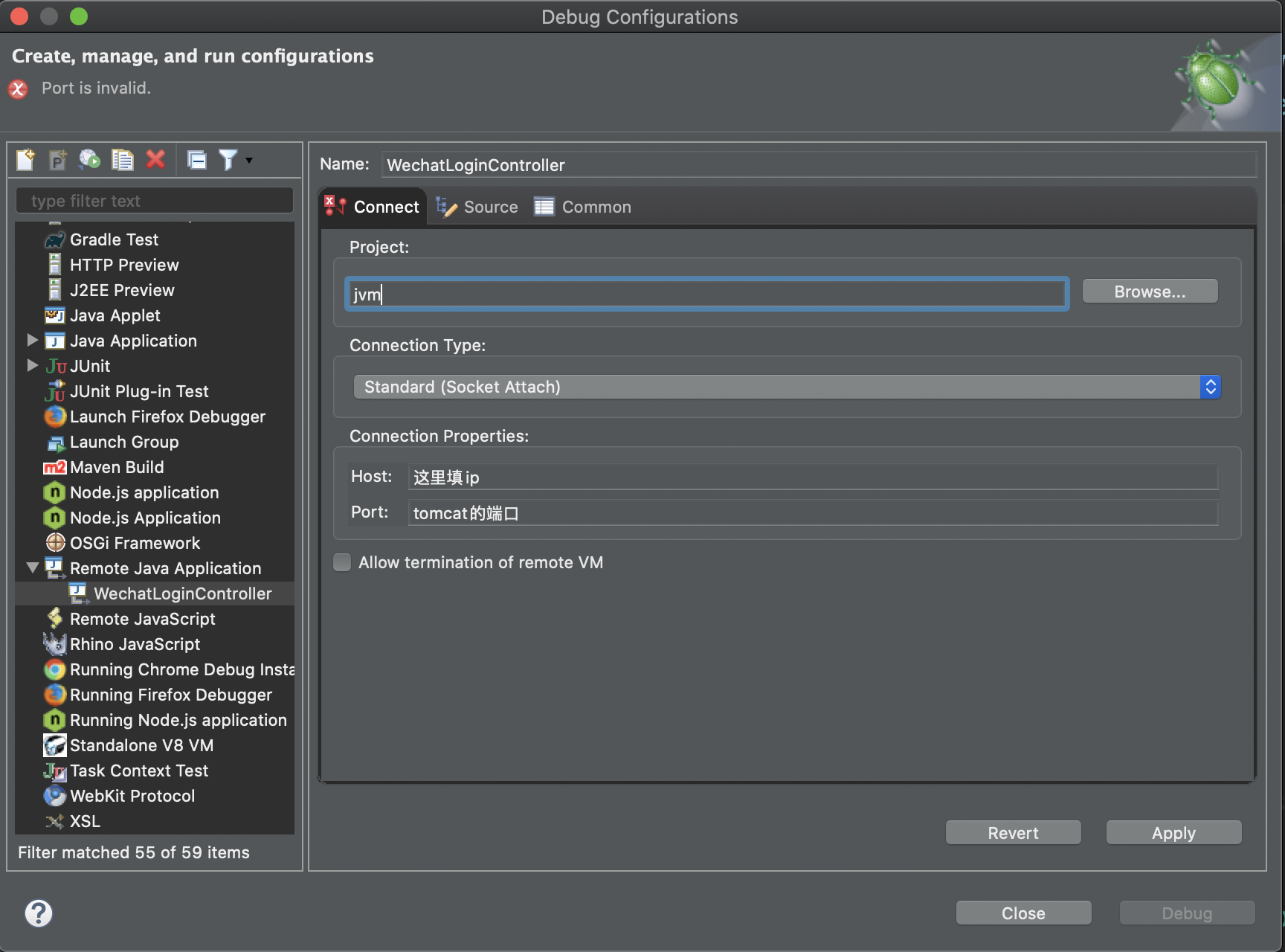Select Launch Group configuration type
This screenshot has height=952, width=1285.
pos(124,442)
